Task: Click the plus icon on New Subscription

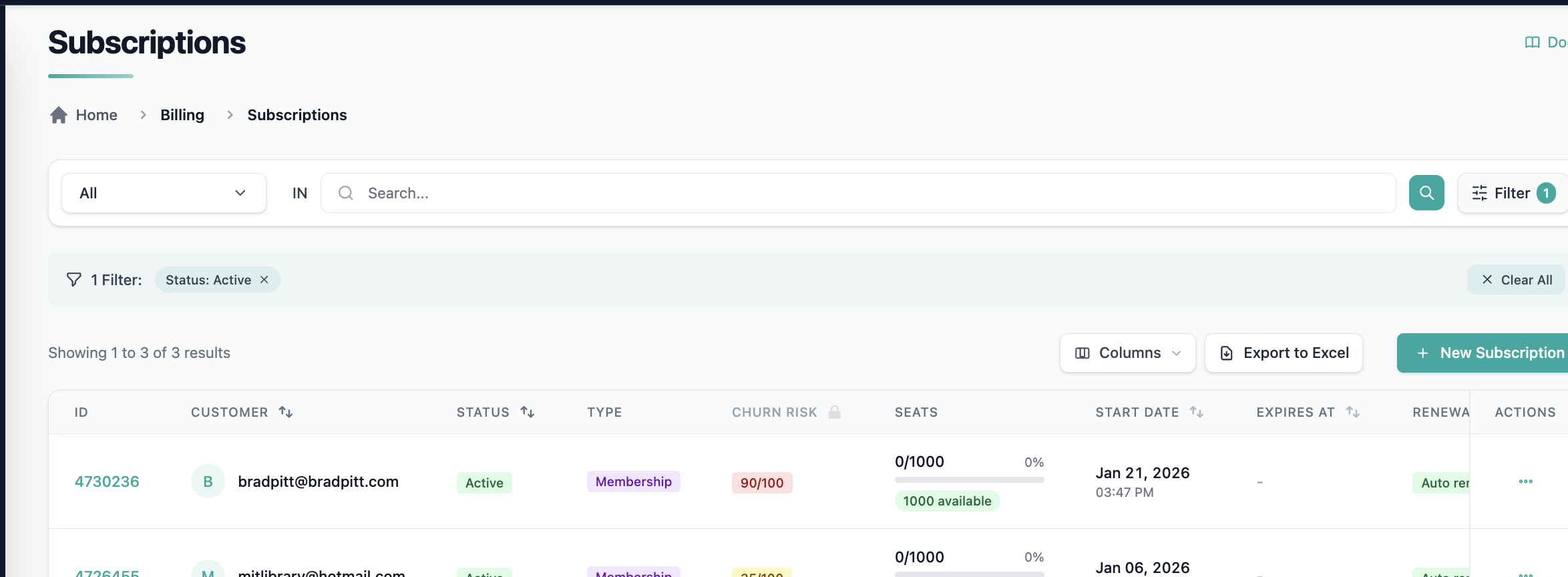Action: click(x=1423, y=353)
